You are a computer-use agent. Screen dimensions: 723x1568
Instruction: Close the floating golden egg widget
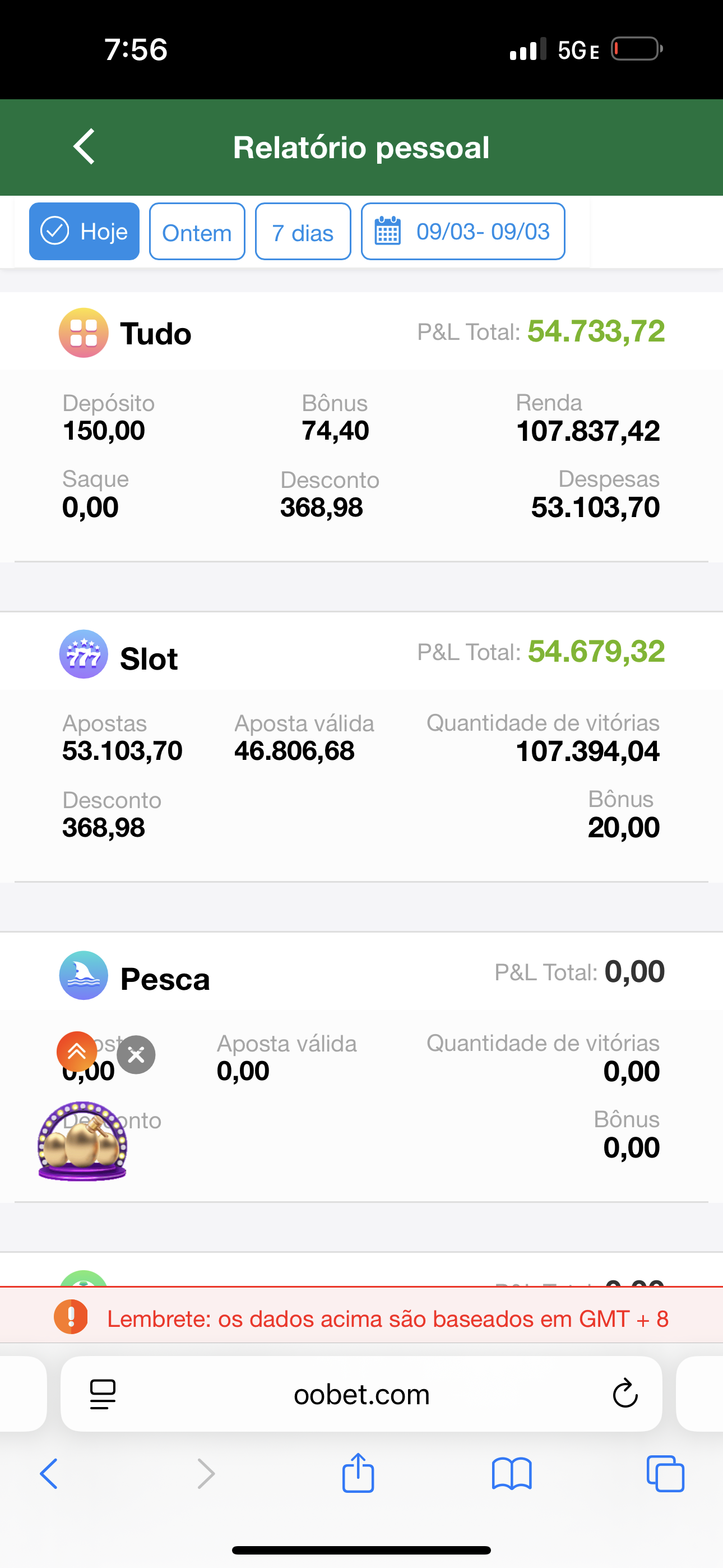(x=136, y=1054)
